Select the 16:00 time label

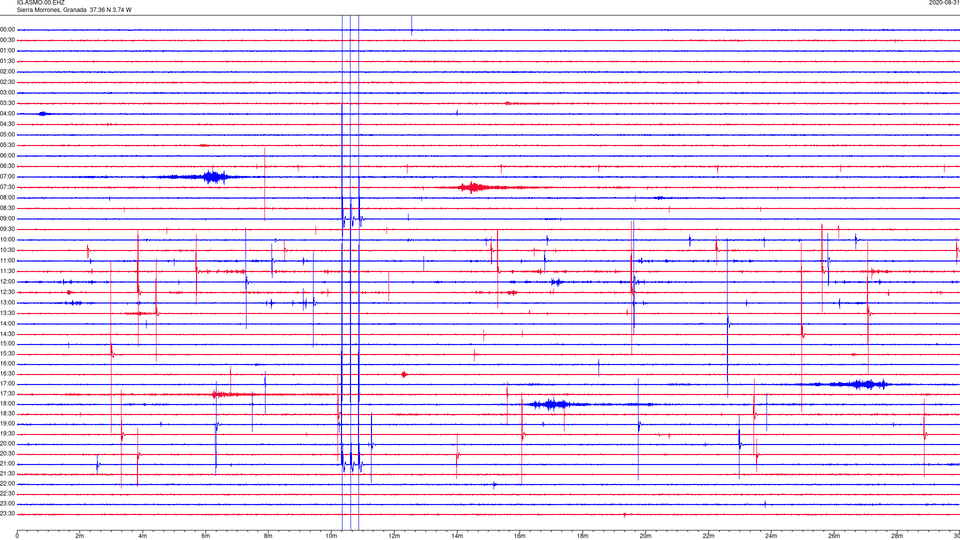tap(7, 364)
